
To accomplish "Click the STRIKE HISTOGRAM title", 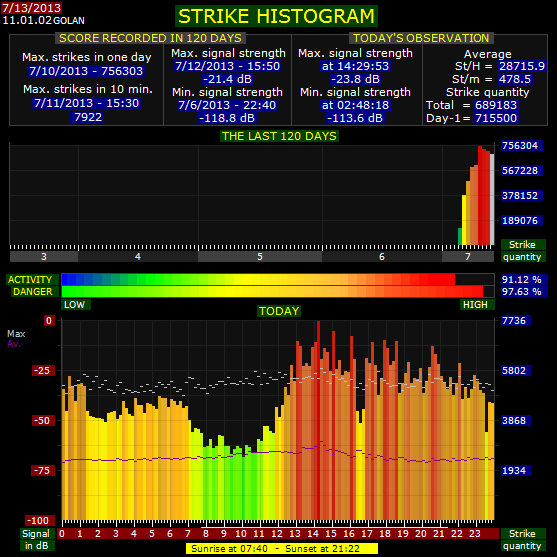I will pos(276,16).
